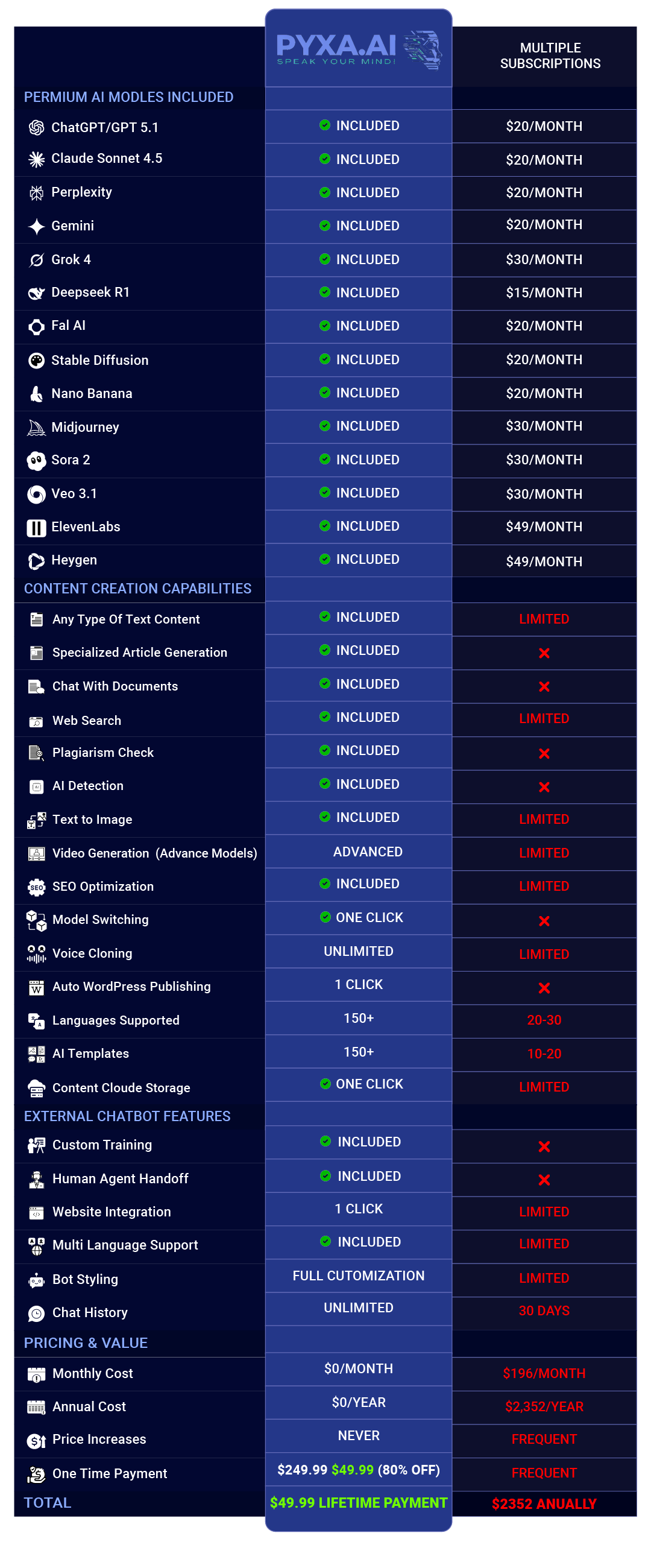Click the MULTIPLE SUBSCRIPTIONS column header

[x=550, y=55]
